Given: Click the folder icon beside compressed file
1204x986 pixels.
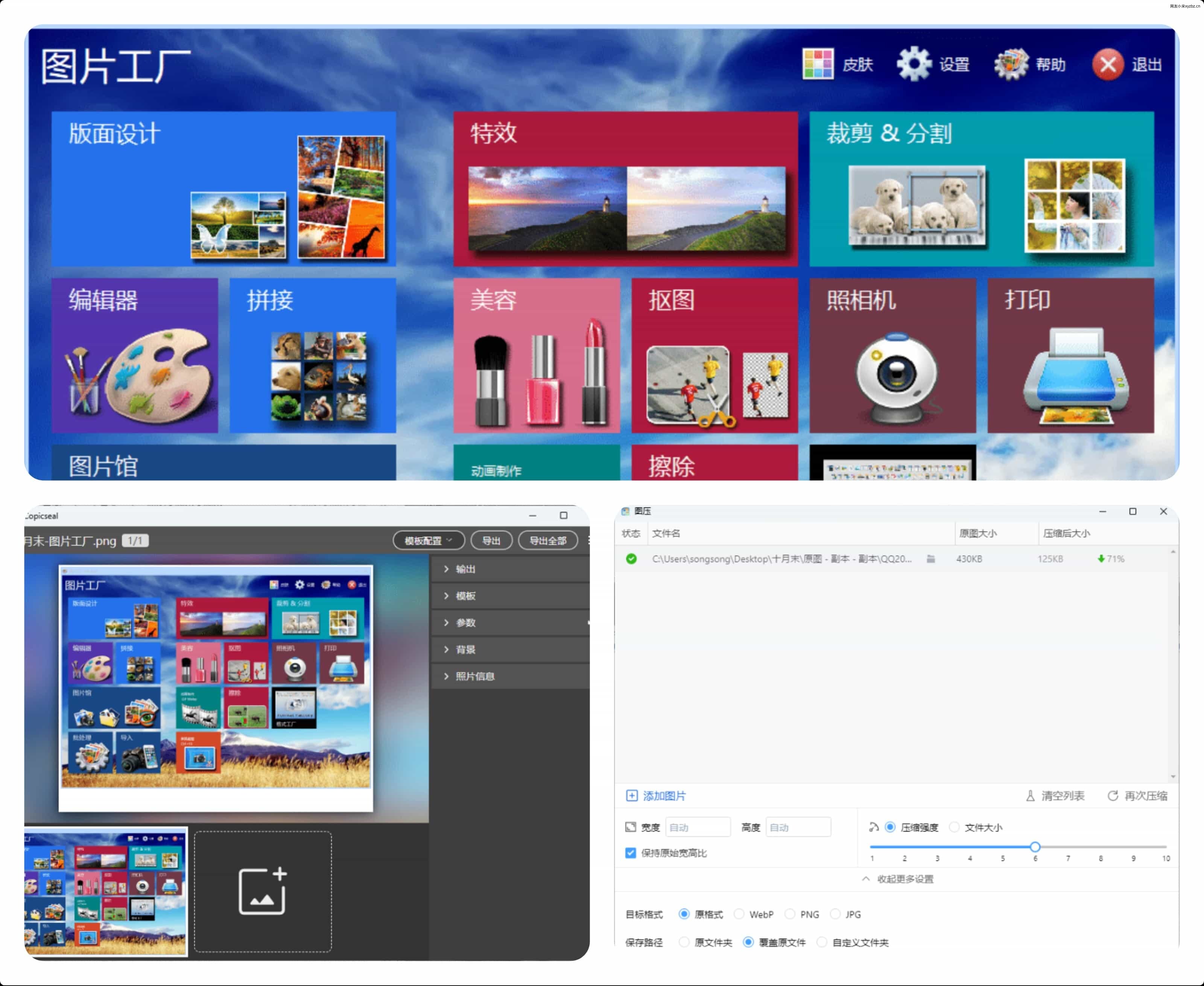Looking at the screenshot, I should point(931,559).
